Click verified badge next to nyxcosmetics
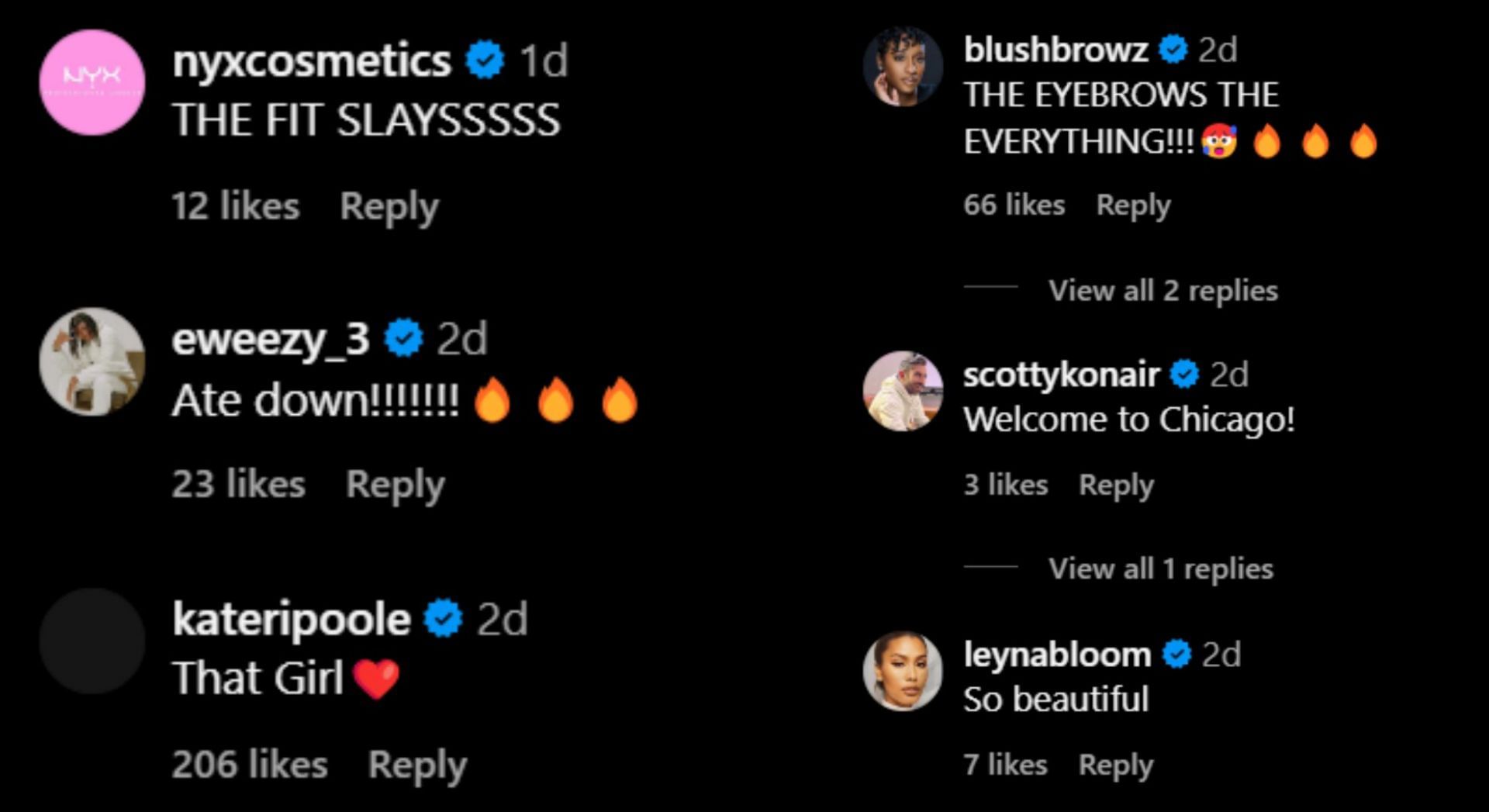 [x=485, y=60]
